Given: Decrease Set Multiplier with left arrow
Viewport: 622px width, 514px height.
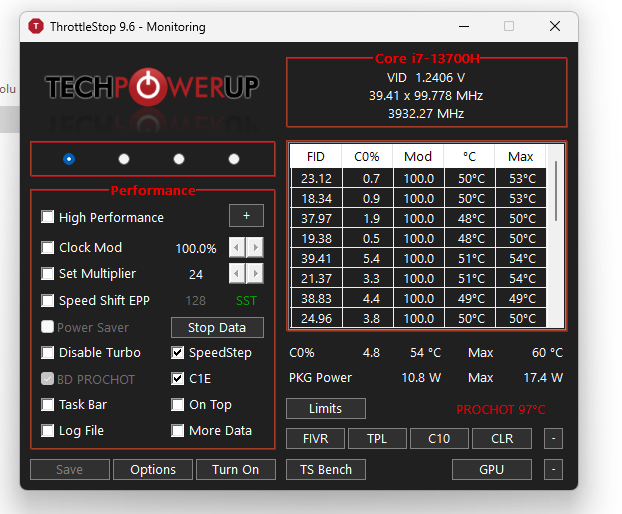Looking at the screenshot, I should click(236, 274).
